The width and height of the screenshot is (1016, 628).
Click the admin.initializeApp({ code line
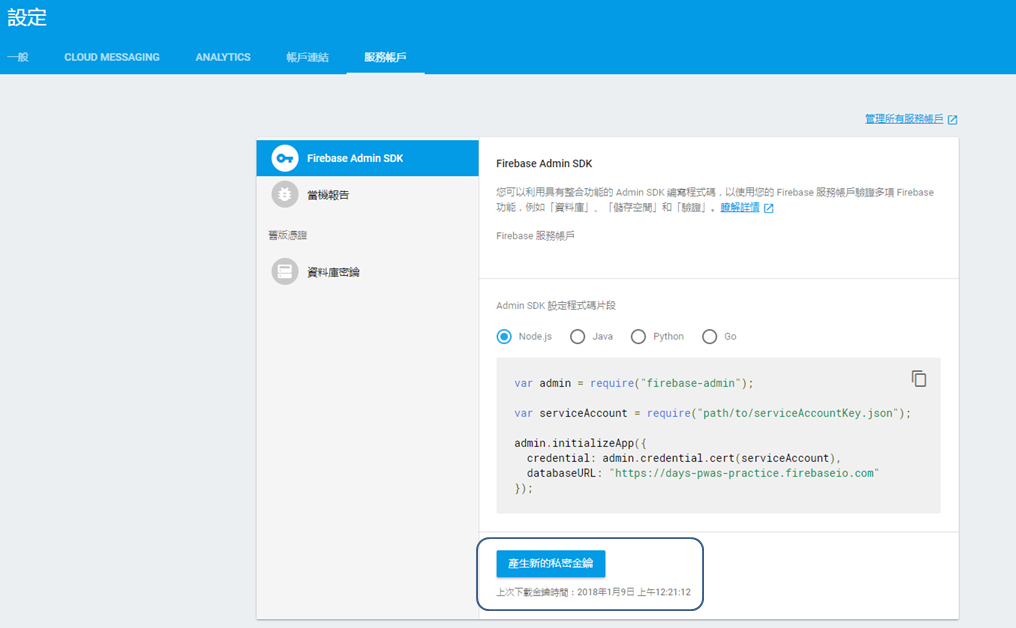pos(581,443)
